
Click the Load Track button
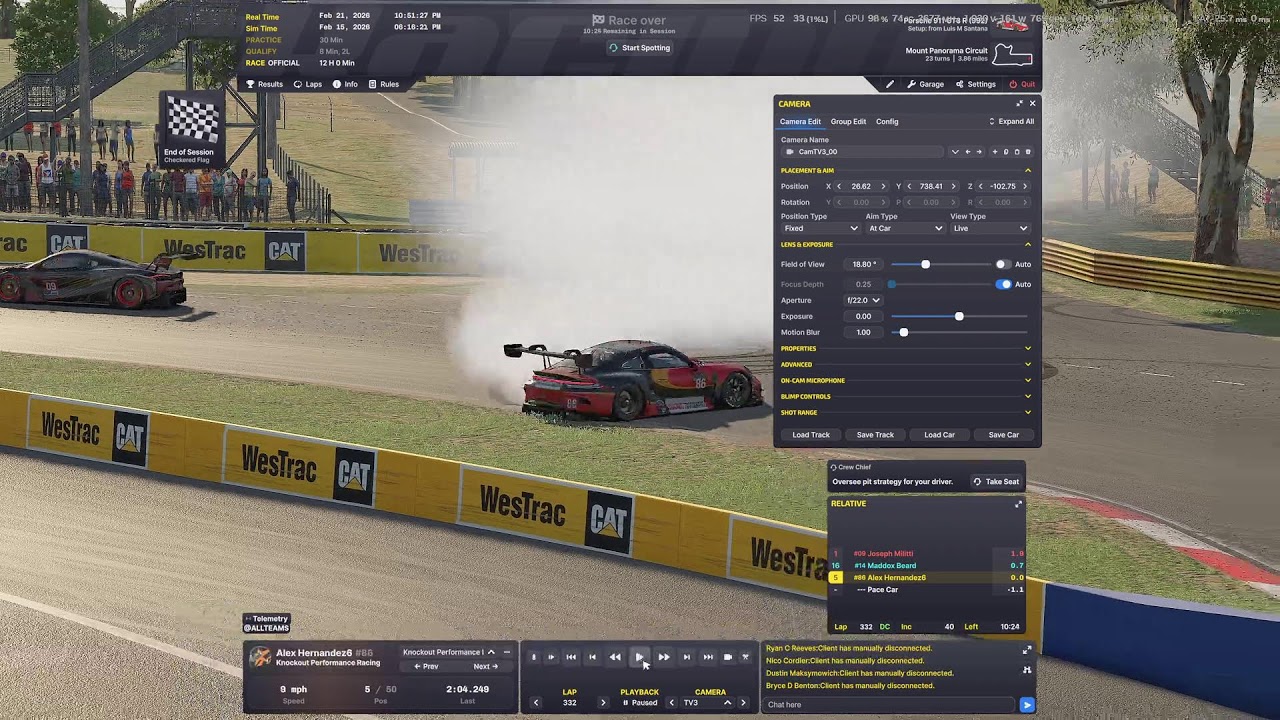811,435
